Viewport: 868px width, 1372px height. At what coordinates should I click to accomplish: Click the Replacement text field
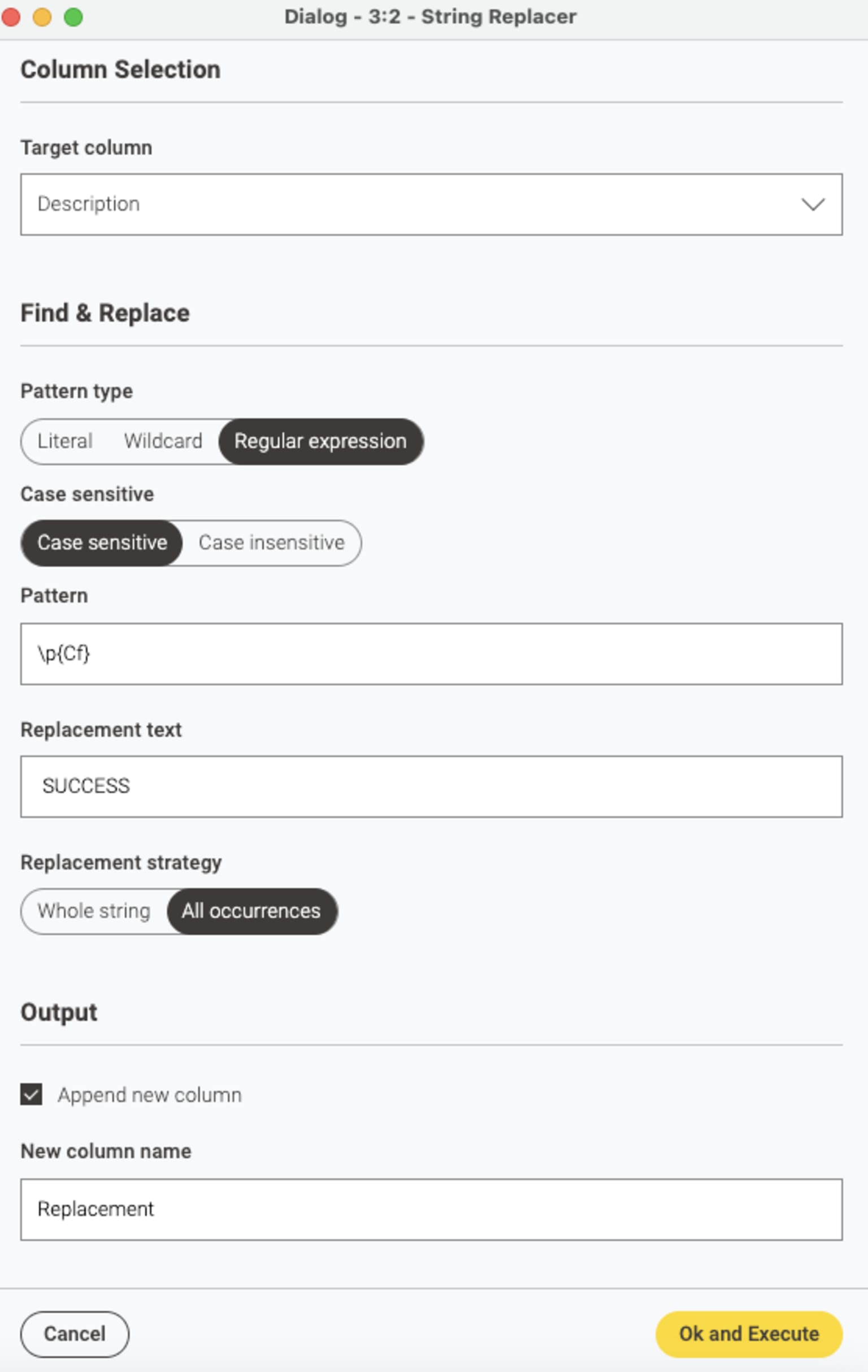point(431,786)
